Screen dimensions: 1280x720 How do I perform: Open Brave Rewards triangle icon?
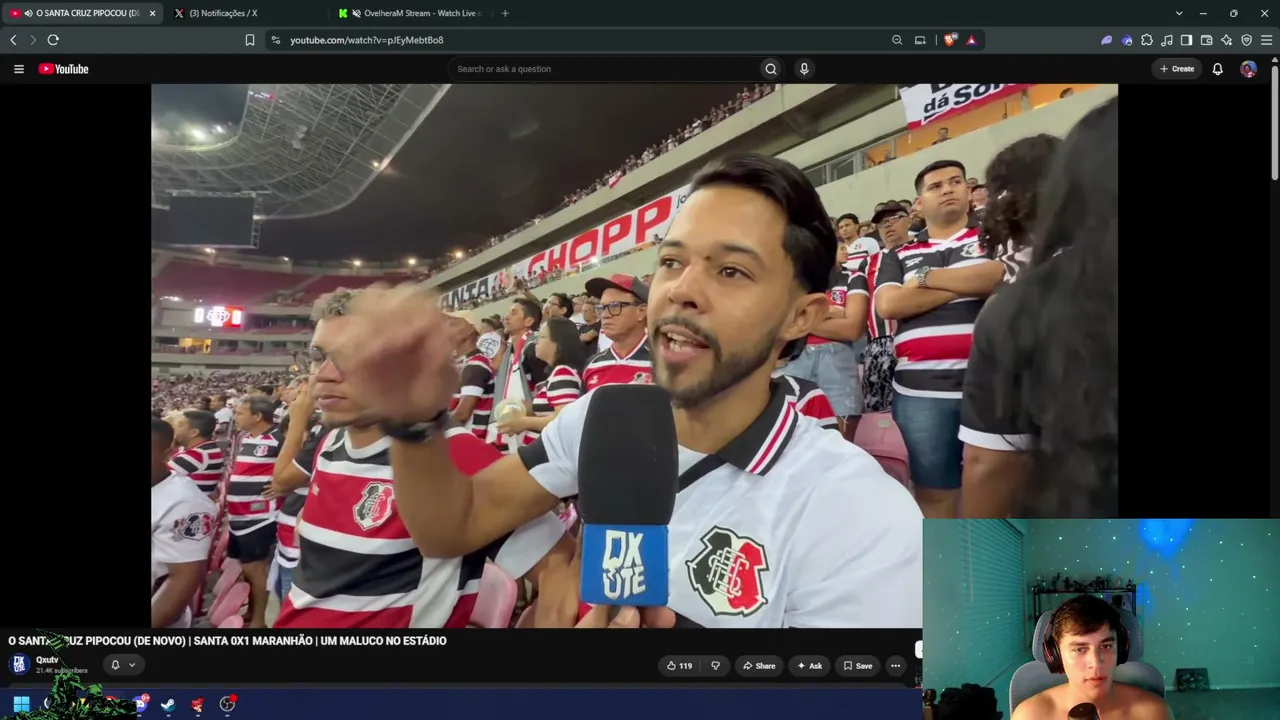point(971,40)
